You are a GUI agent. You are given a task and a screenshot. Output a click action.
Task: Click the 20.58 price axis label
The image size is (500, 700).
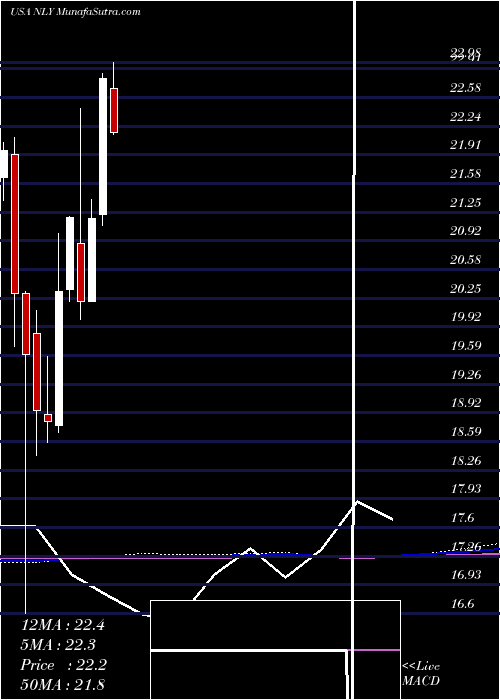click(466, 260)
